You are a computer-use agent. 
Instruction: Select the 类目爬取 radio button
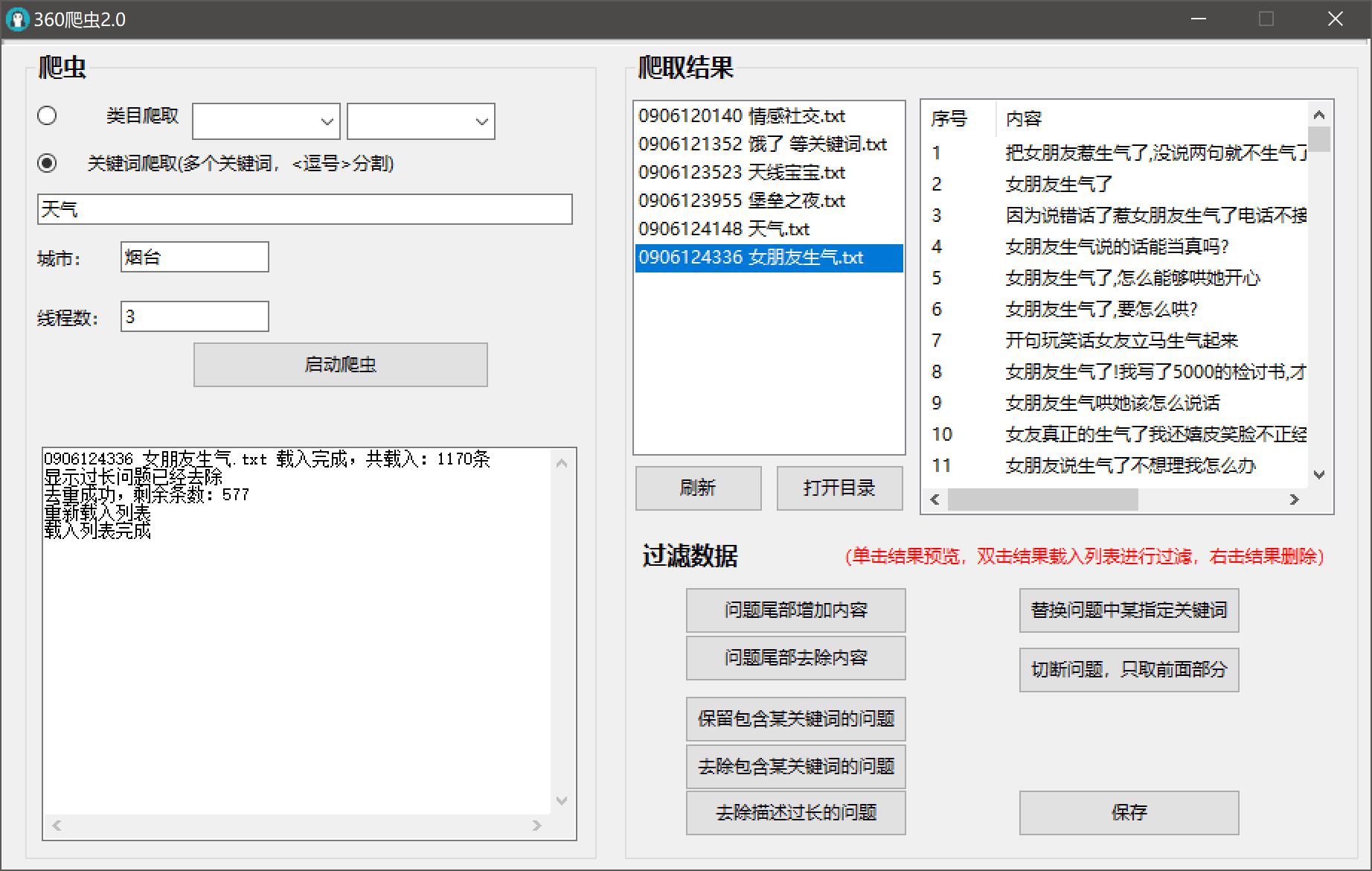click(47, 116)
